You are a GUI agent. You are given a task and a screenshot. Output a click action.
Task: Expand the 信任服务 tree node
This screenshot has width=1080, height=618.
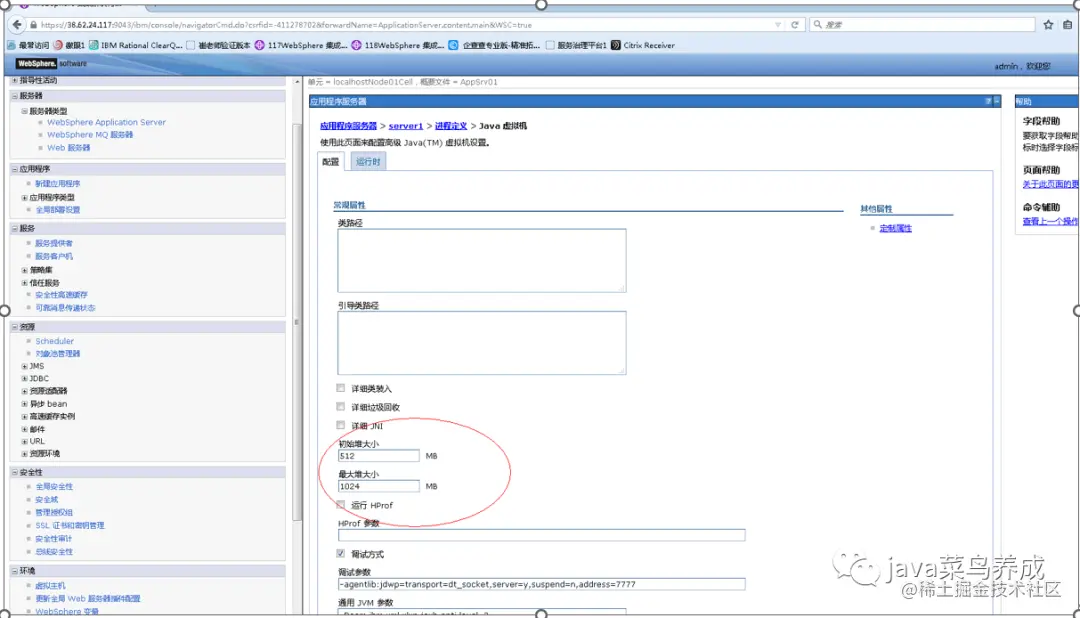[x=24, y=283]
